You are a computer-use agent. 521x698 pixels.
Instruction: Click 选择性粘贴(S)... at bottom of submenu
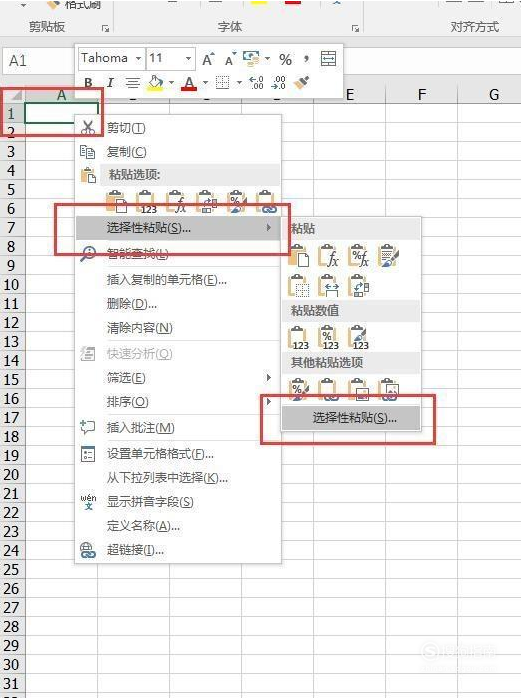tap(351, 418)
